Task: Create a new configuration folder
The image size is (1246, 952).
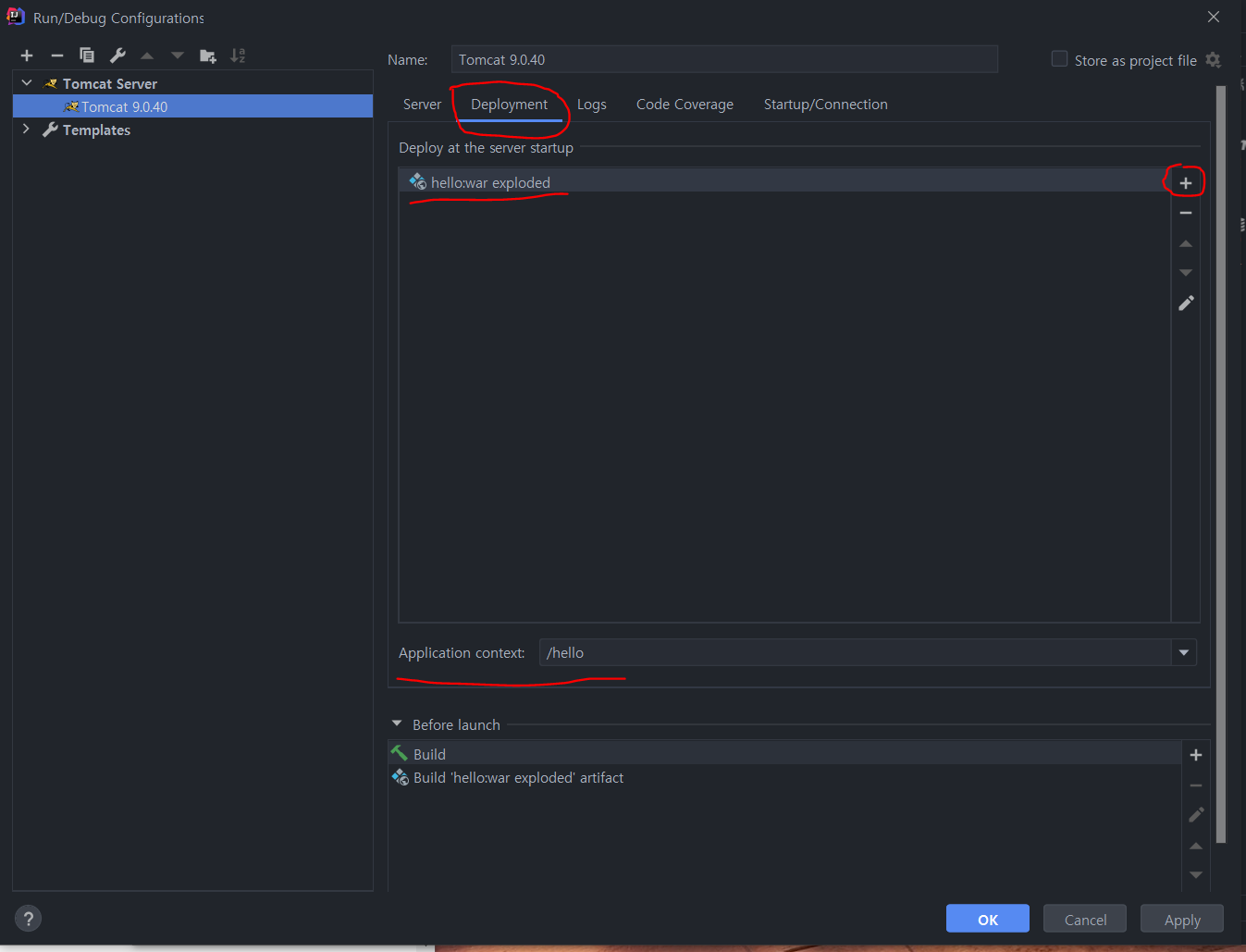Action: coord(208,56)
